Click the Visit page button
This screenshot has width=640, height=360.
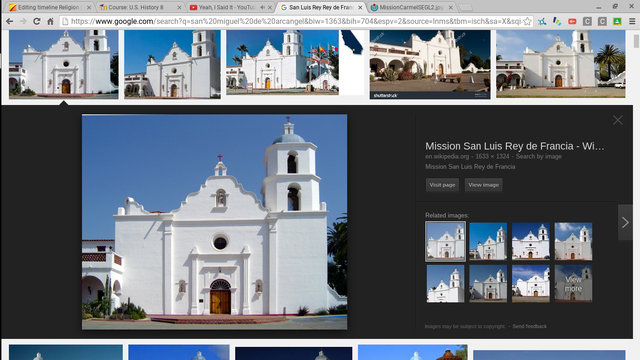click(x=442, y=185)
